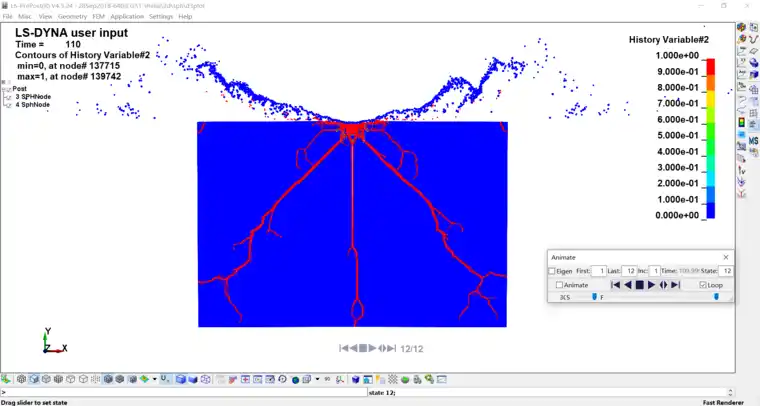
Task: Click the command line input field
Action: 184,392
